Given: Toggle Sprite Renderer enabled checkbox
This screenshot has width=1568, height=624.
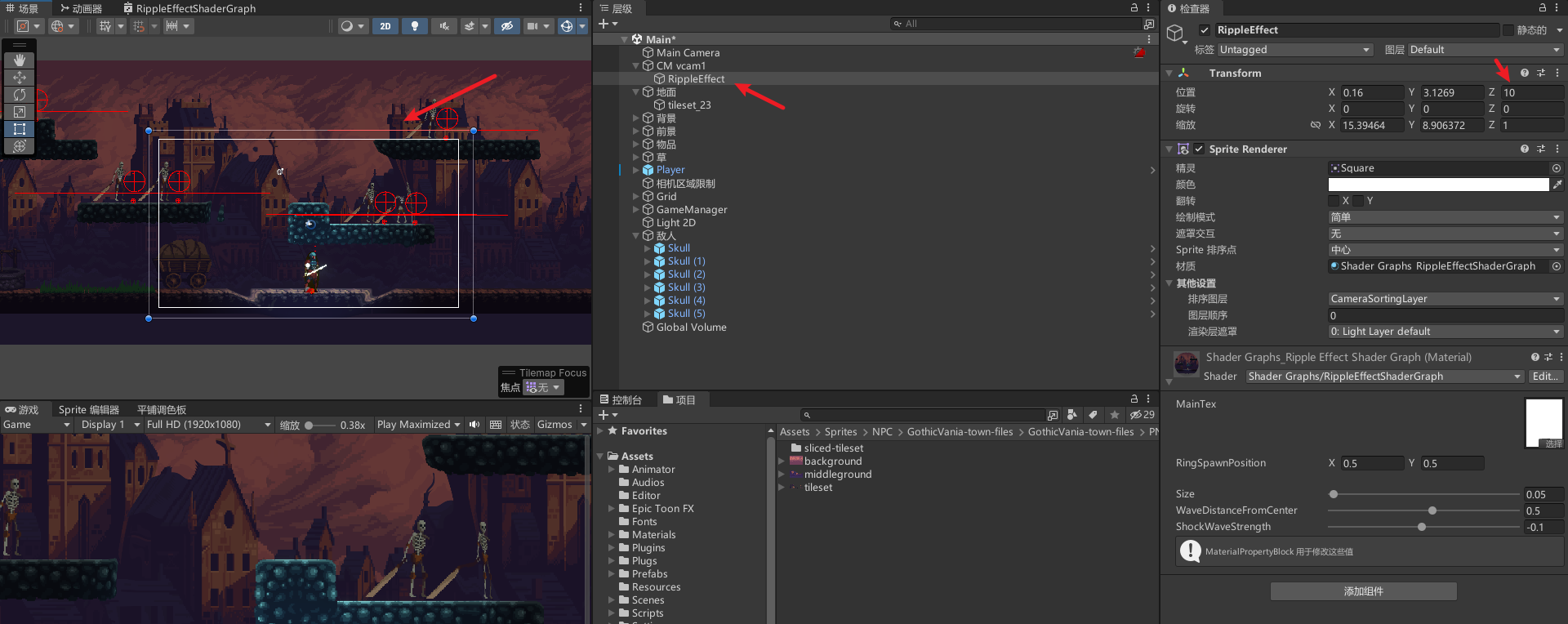Looking at the screenshot, I should click(x=1199, y=149).
